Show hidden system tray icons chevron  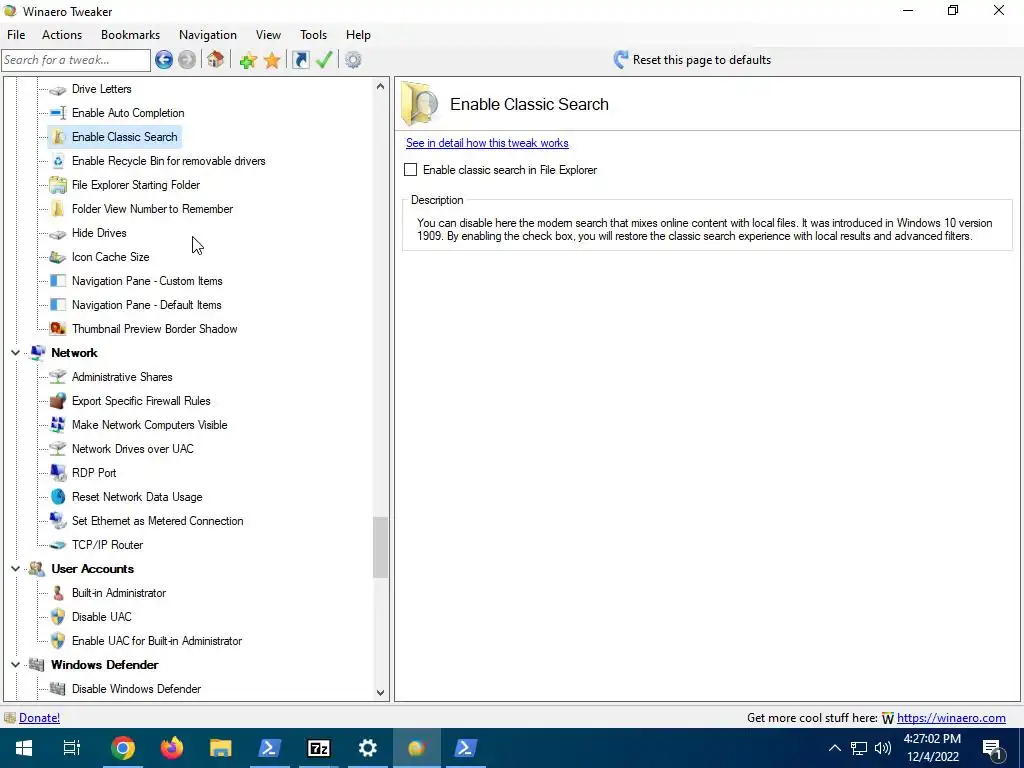click(x=835, y=748)
